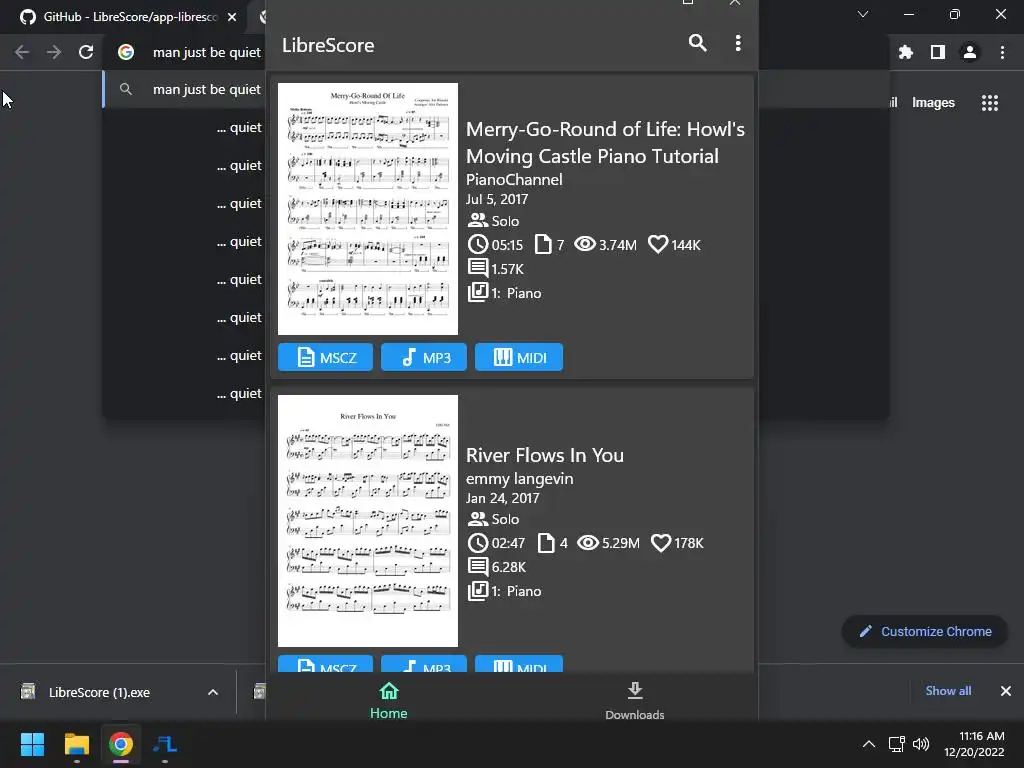Go forward in Chrome browser
1024x768 pixels.
point(54,52)
